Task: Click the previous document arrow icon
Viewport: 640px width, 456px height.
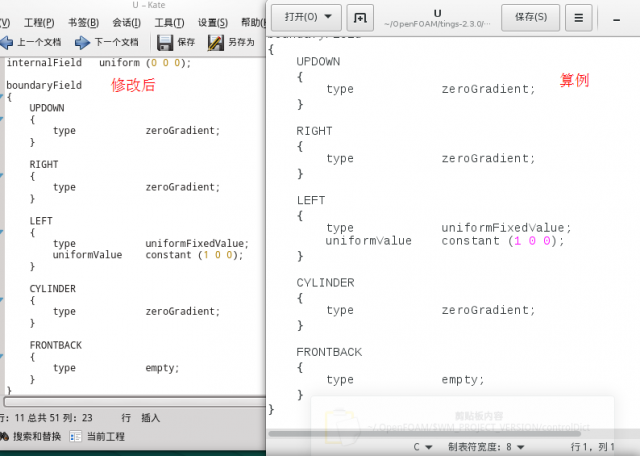Action: coord(7,42)
